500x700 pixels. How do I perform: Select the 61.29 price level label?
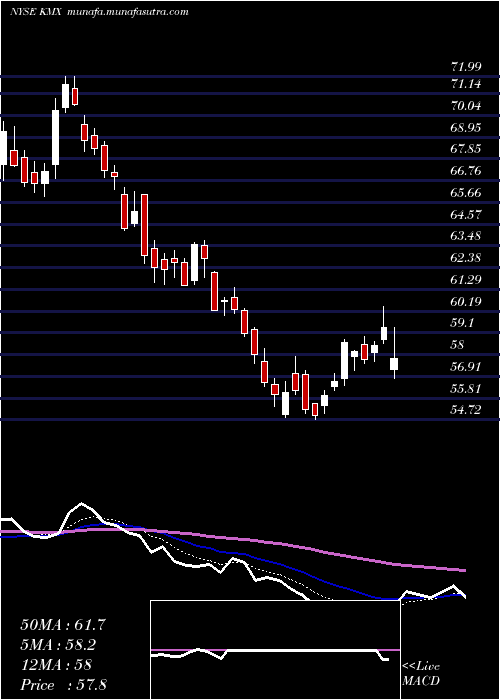point(467,280)
